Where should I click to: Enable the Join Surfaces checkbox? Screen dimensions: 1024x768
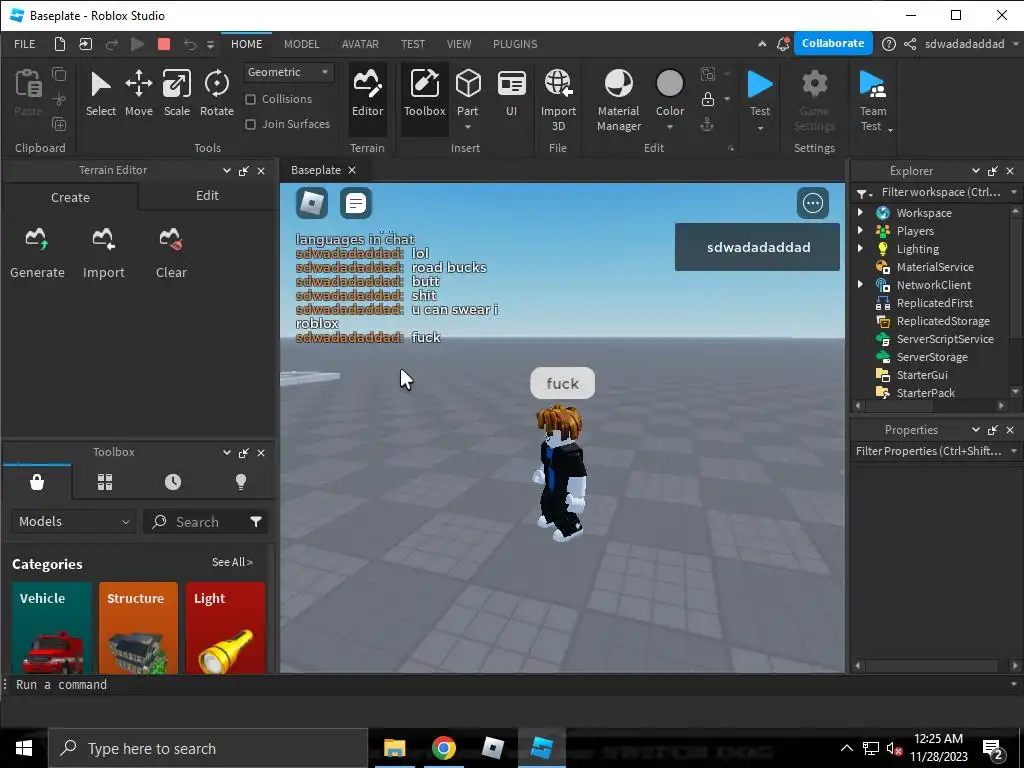coord(250,124)
